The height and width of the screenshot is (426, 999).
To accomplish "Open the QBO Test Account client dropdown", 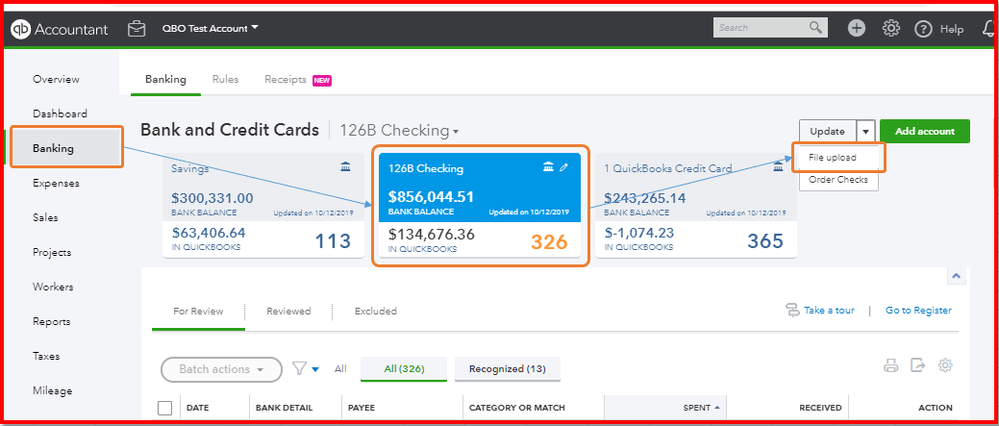I will click(210, 28).
